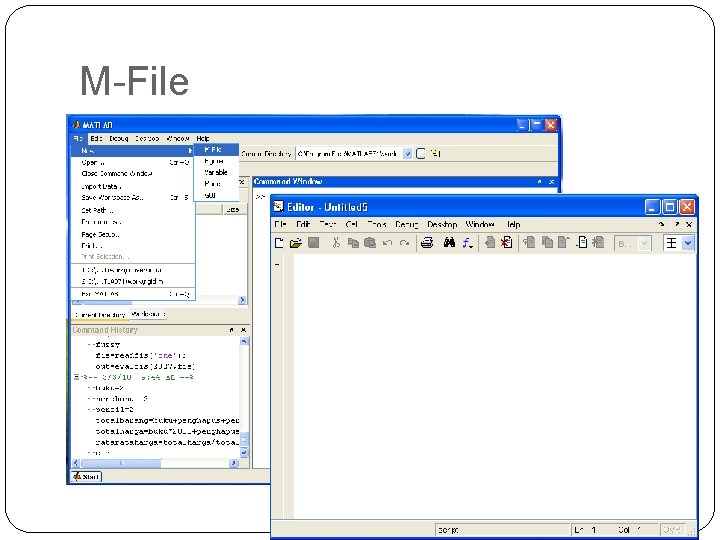Open the Debug menu in MATLAB window

coord(119,138)
